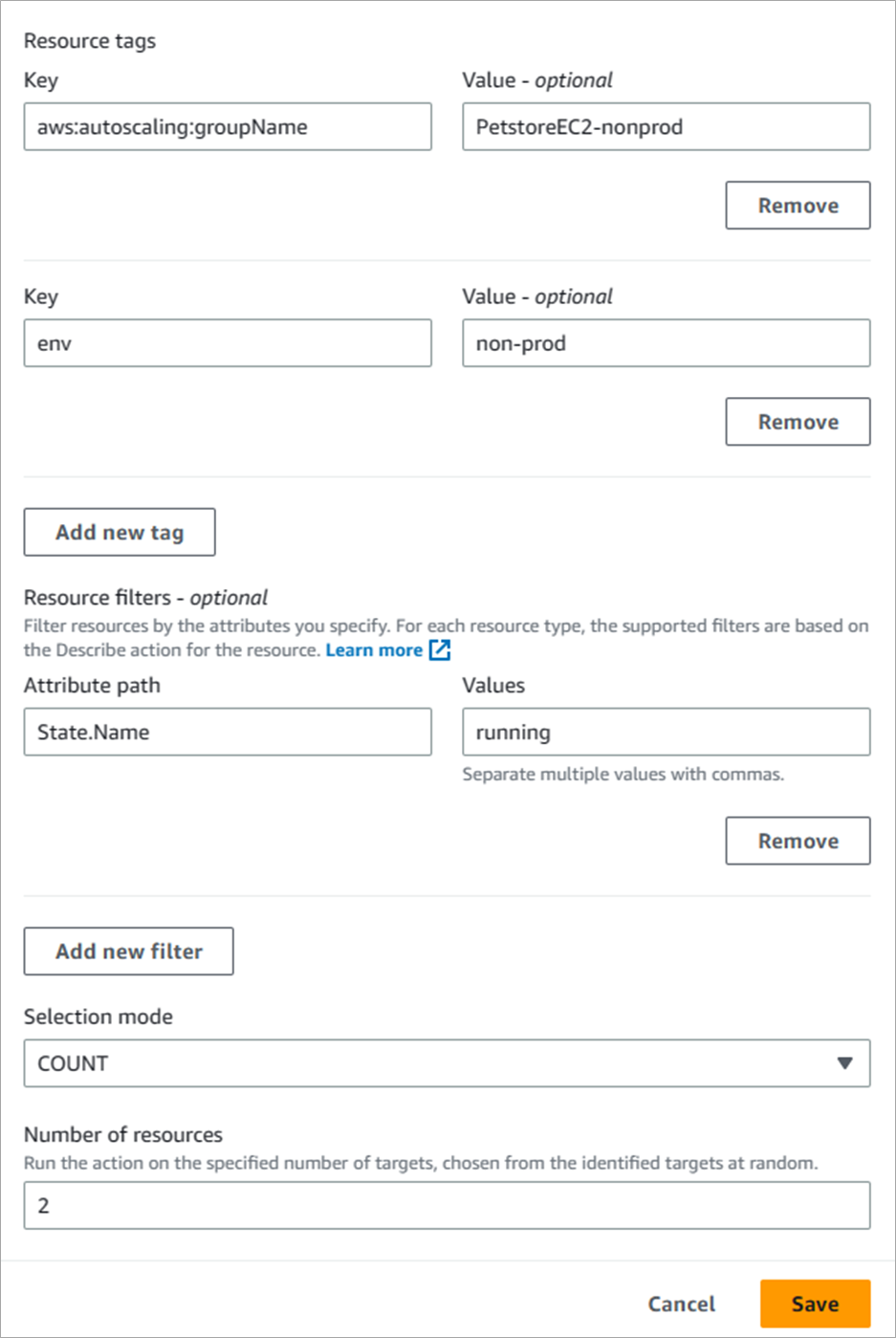Image resolution: width=896 pixels, height=1338 pixels.
Task: Click the Attribute path label
Action: tap(92, 686)
